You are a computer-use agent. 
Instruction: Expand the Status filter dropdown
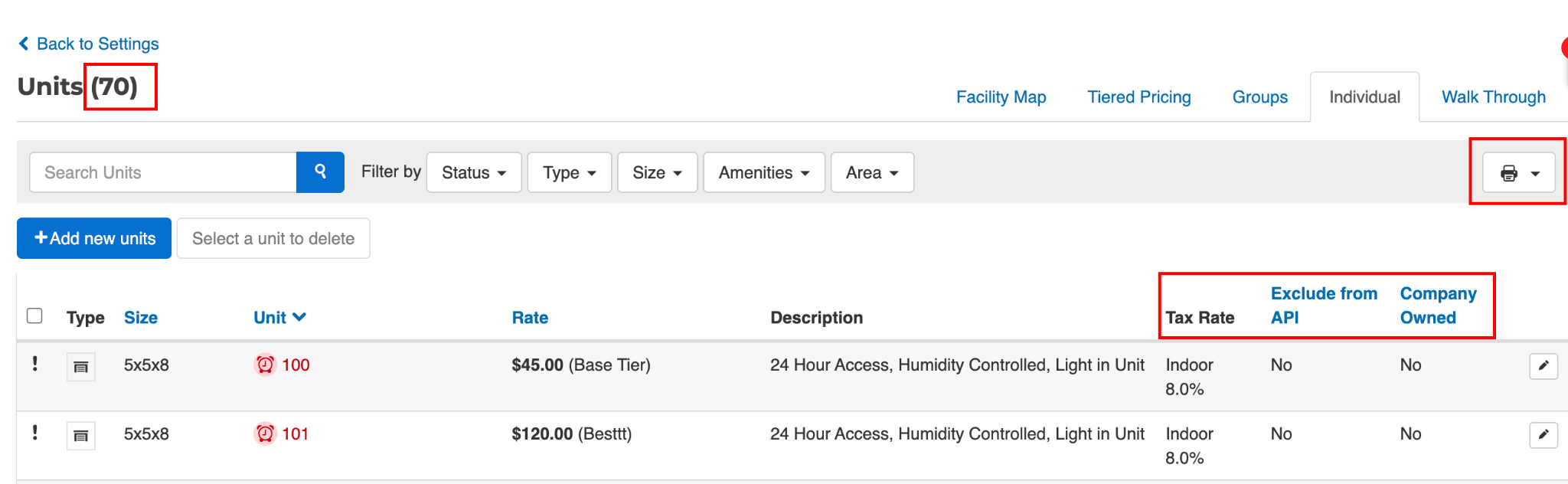pos(473,173)
